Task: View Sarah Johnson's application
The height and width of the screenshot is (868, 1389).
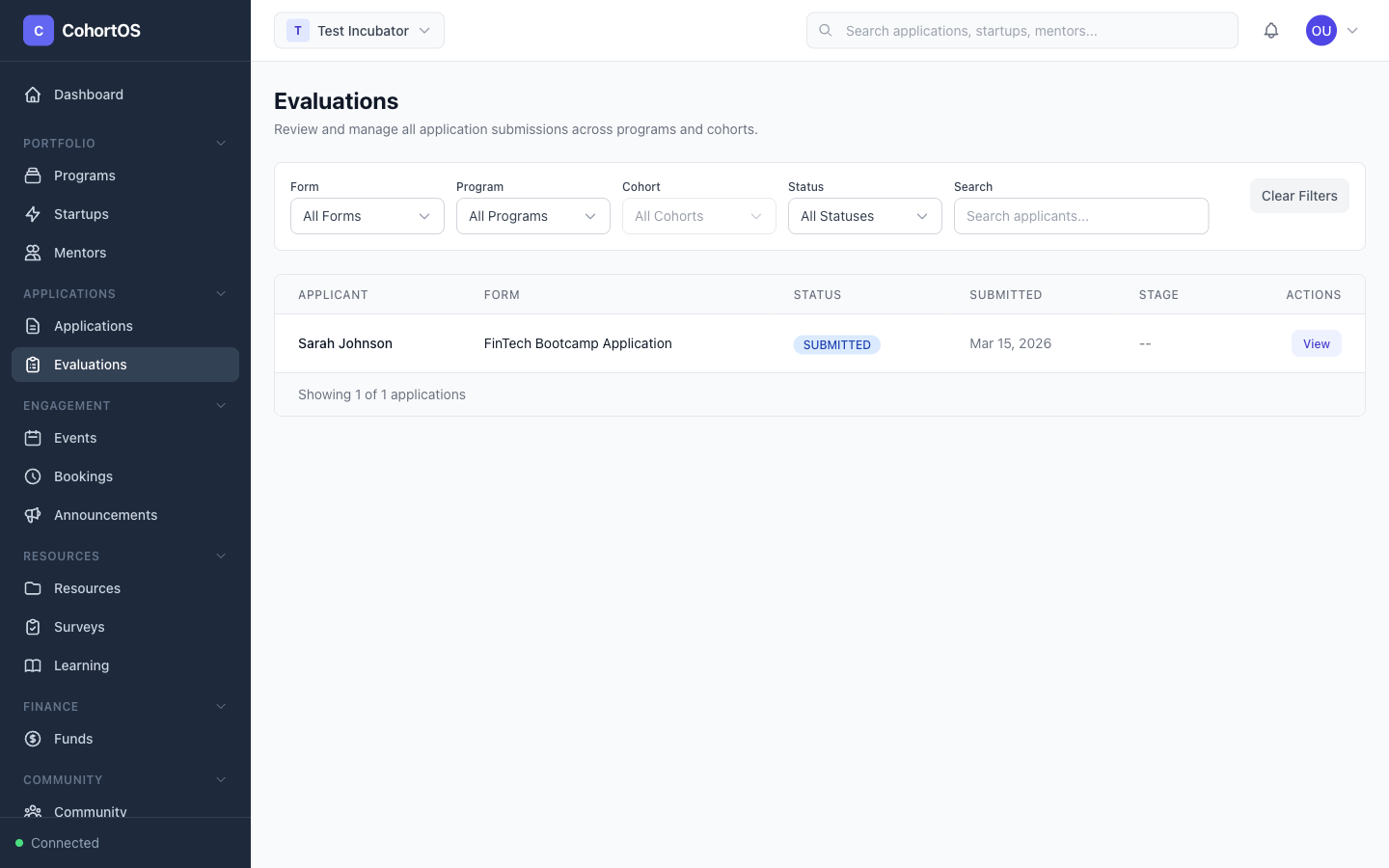Action: 1316,343
